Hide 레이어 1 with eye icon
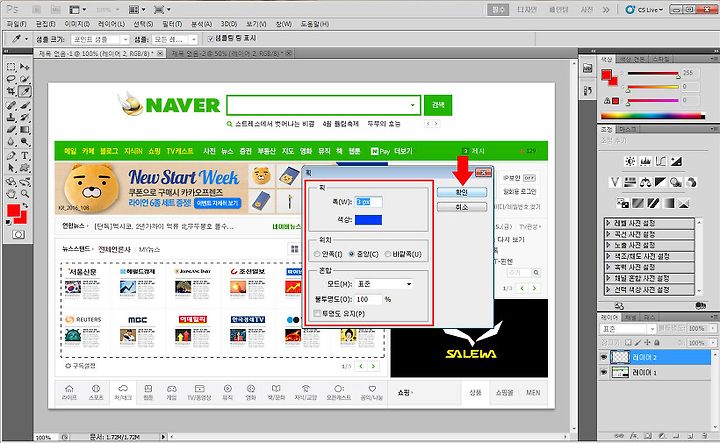This screenshot has height=443, width=720. pyautogui.click(x=604, y=372)
